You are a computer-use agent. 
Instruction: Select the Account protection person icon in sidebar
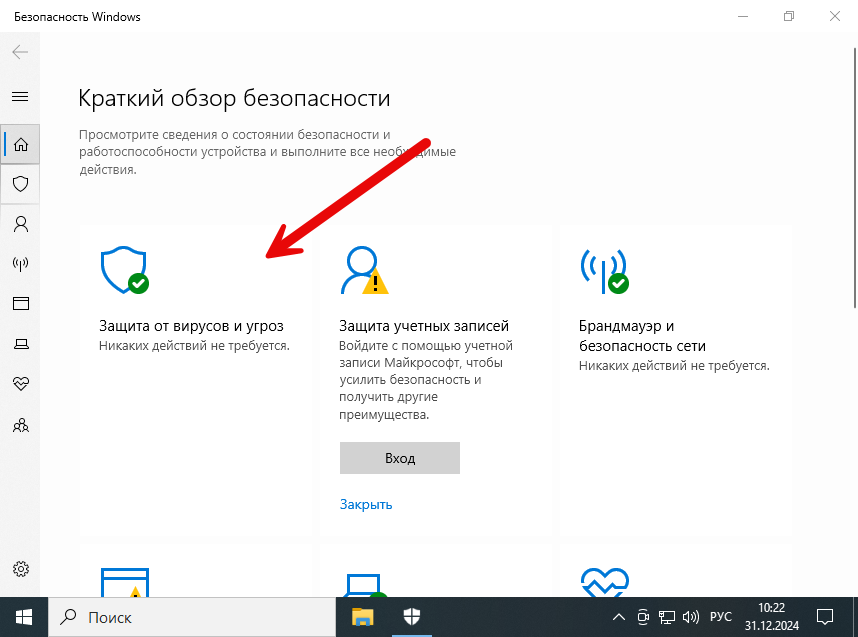20,224
